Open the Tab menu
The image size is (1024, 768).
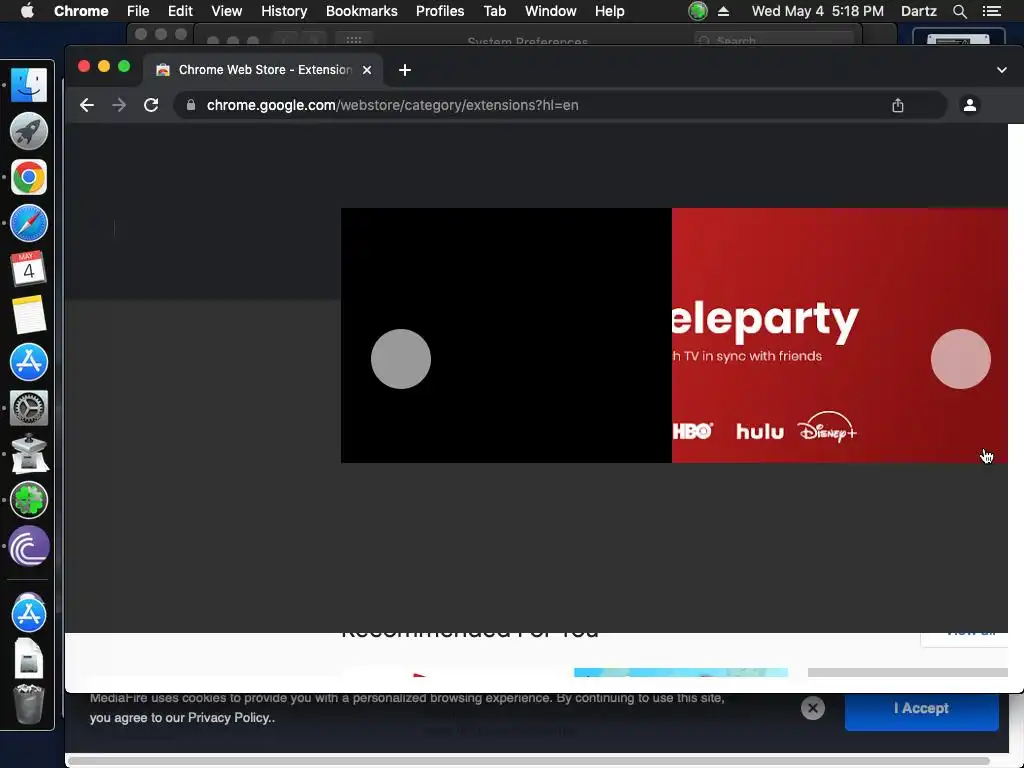tap(494, 11)
